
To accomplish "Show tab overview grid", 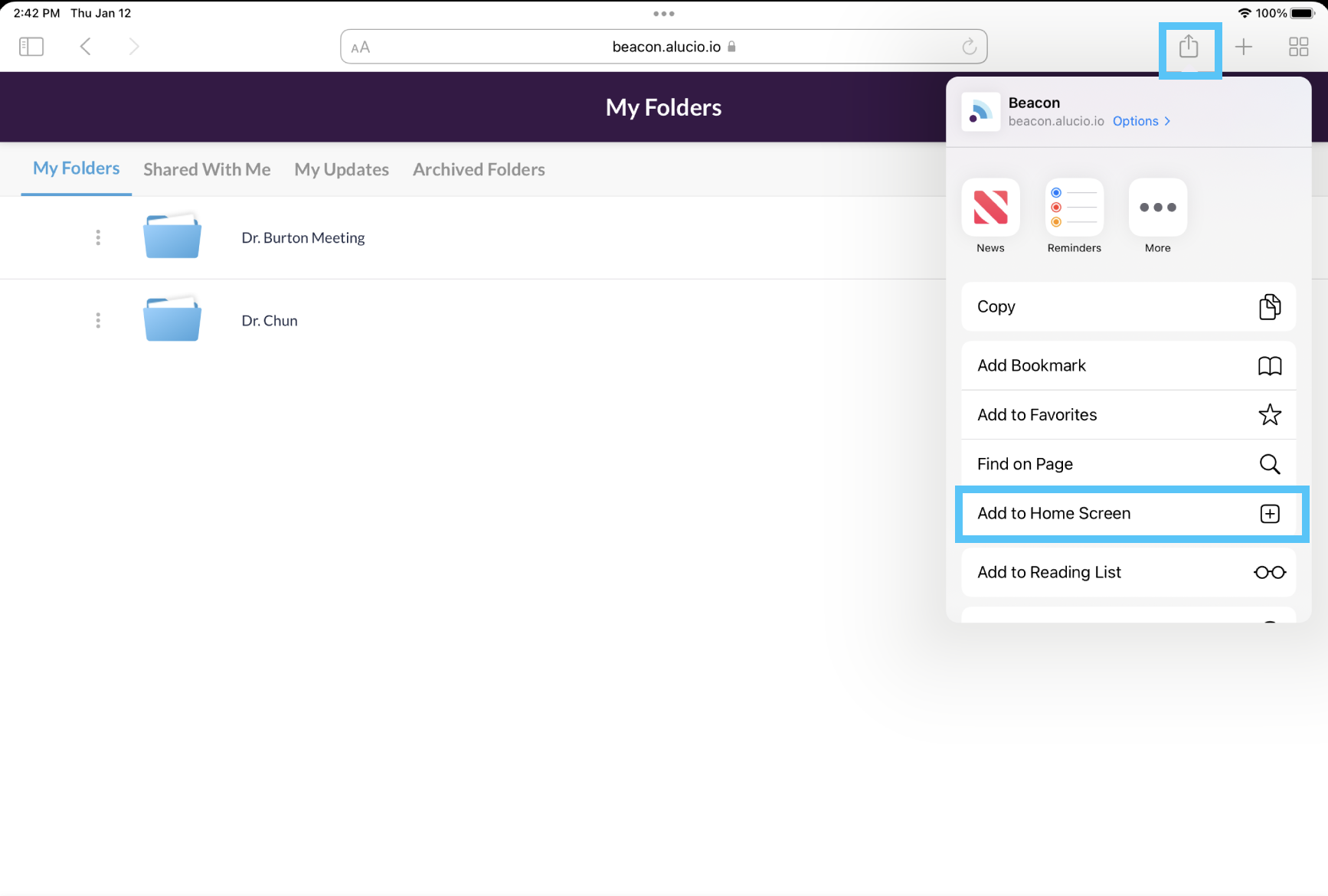I will coord(1298,47).
